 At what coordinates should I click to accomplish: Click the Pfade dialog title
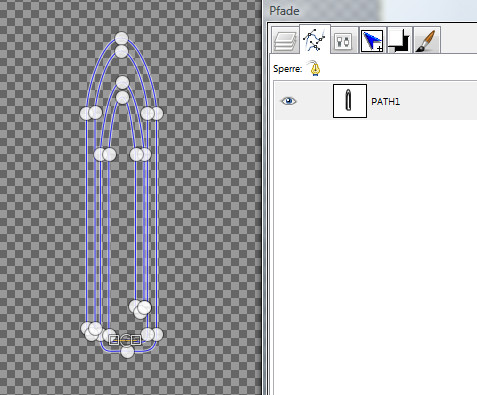[284, 11]
